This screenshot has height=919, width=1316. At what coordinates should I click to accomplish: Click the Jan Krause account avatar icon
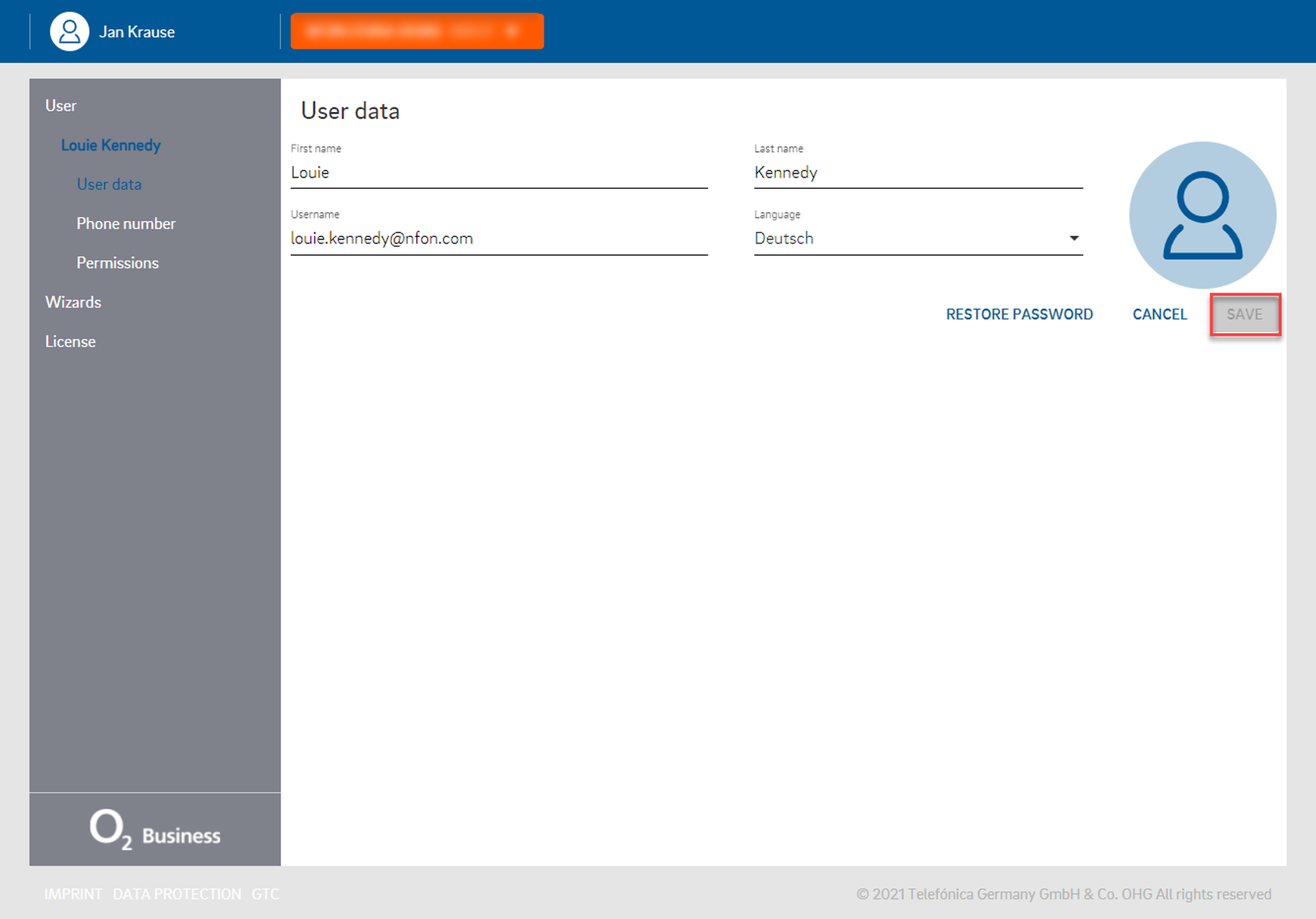(69, 32)
